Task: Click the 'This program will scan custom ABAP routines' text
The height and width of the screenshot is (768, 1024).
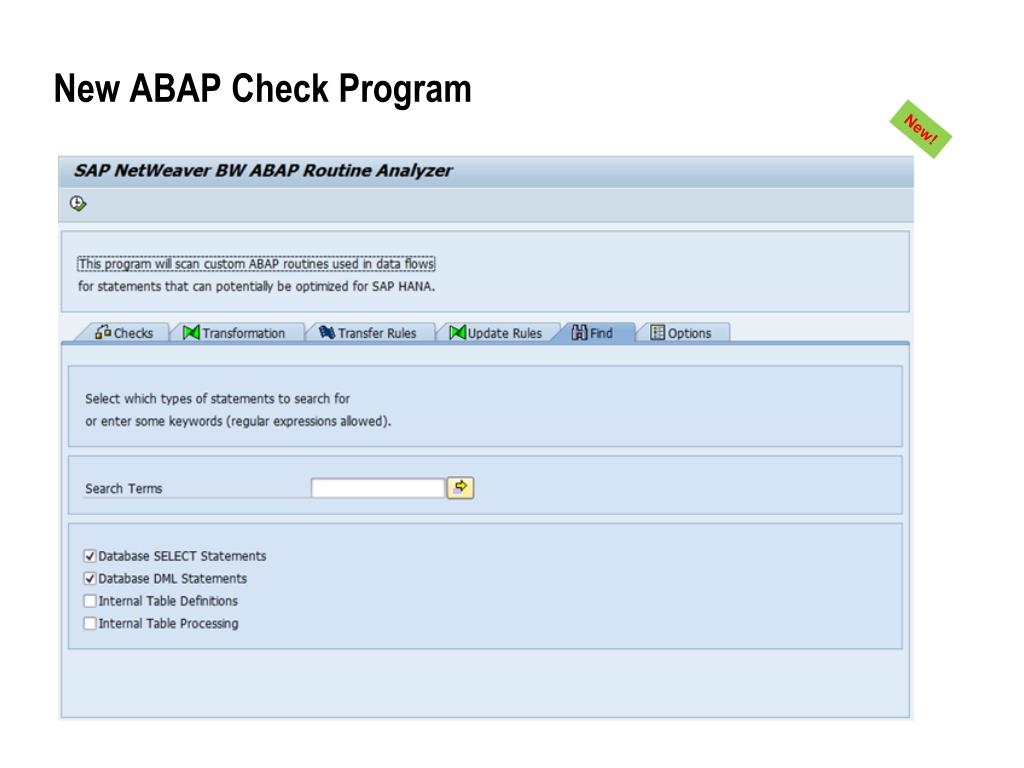Action: 256,264
